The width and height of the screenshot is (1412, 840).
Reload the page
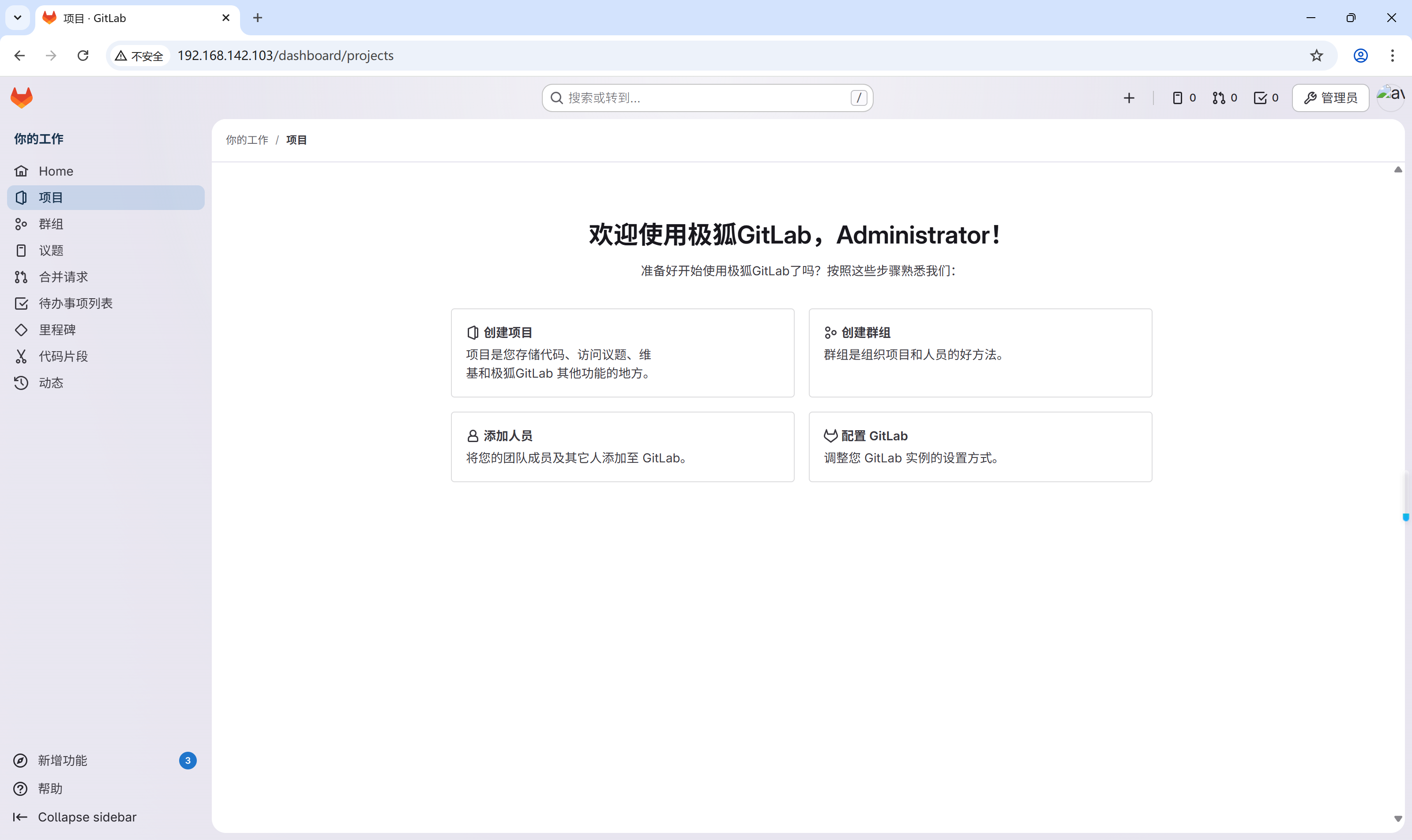pos(83,56)
